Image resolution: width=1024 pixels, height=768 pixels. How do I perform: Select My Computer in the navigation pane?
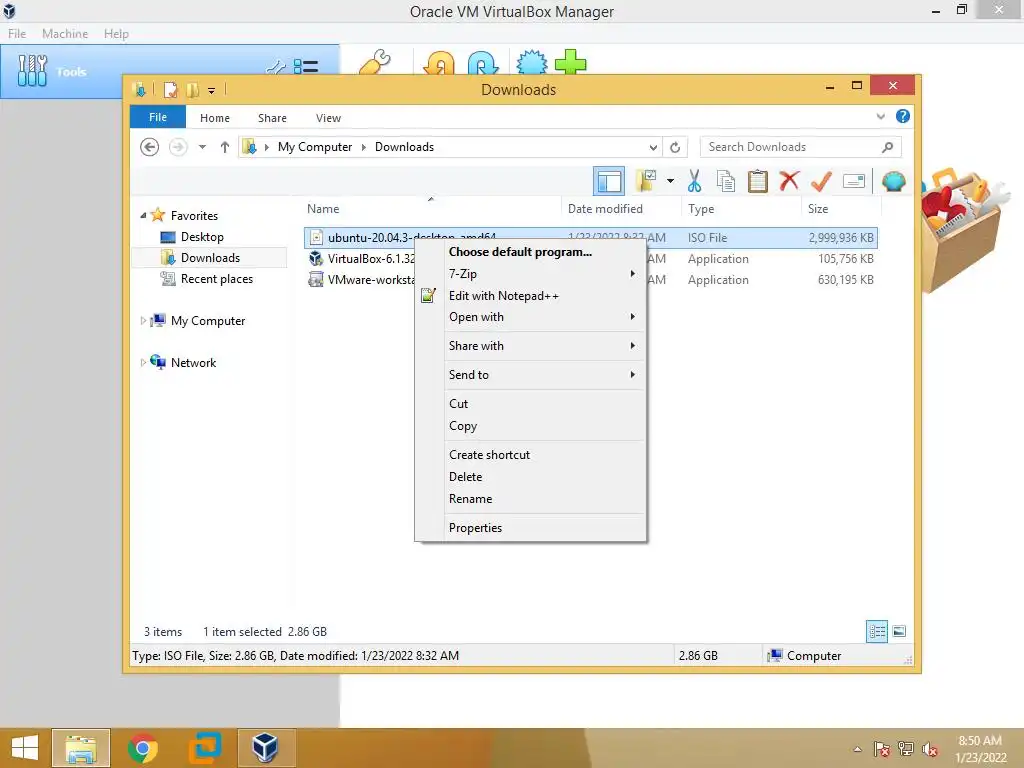click(208, 321)
